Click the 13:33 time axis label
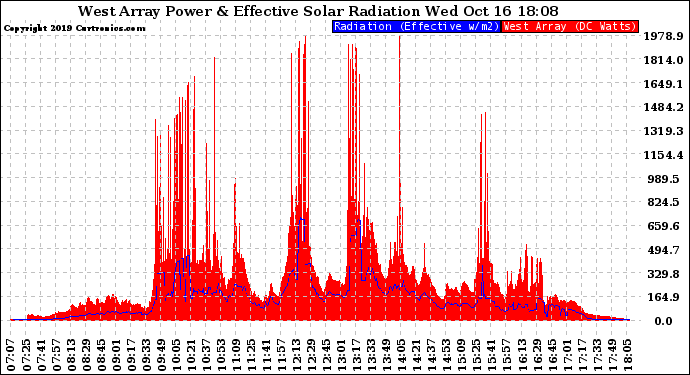This screenshot has width=690, height=375. coord(371,355)
